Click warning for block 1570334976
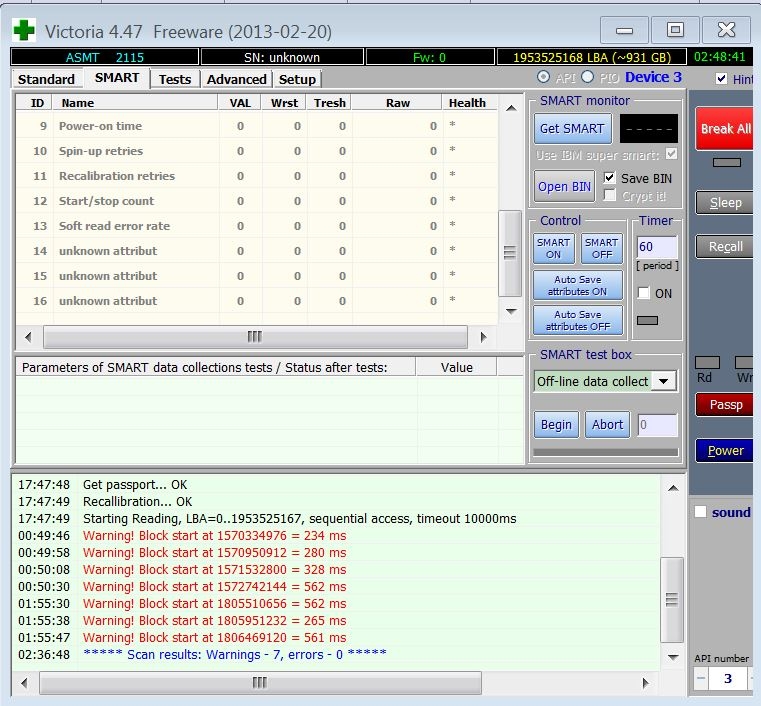The width and height of the screenshot is (761, 706). click(215, 536)
